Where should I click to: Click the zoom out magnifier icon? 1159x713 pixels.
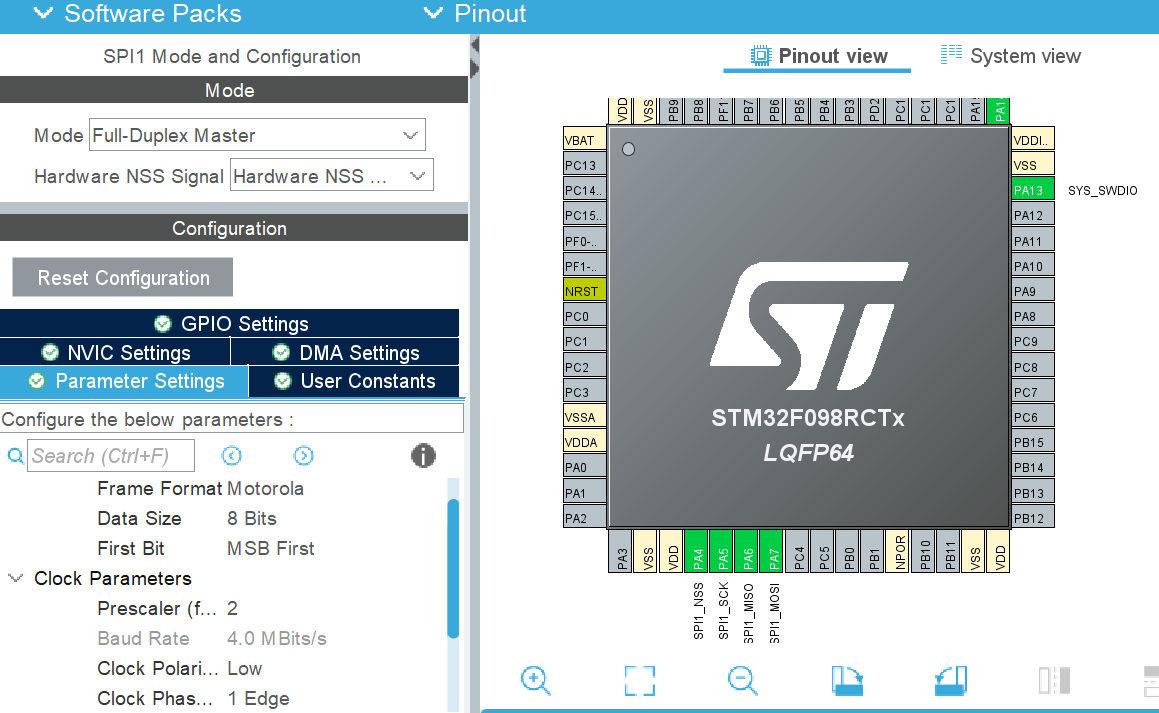tap(742, 680)
